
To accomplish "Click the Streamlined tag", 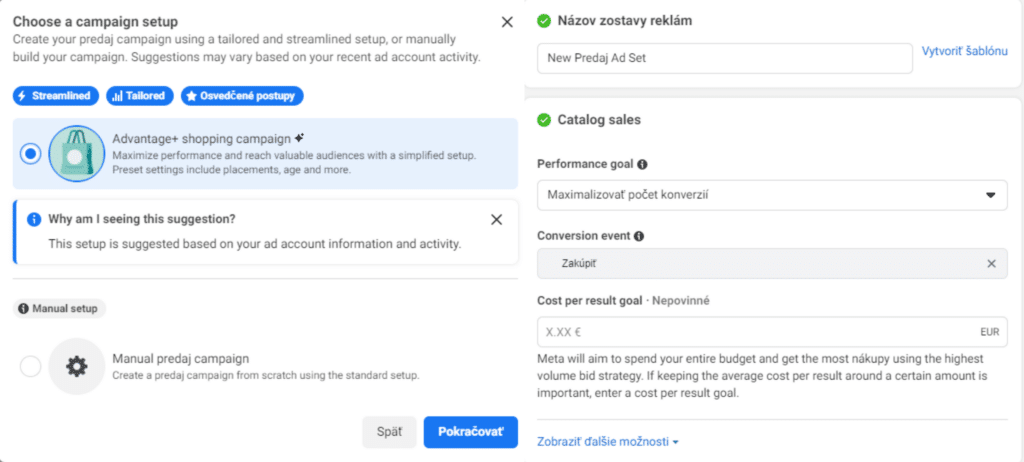I will tap(56, 96).
